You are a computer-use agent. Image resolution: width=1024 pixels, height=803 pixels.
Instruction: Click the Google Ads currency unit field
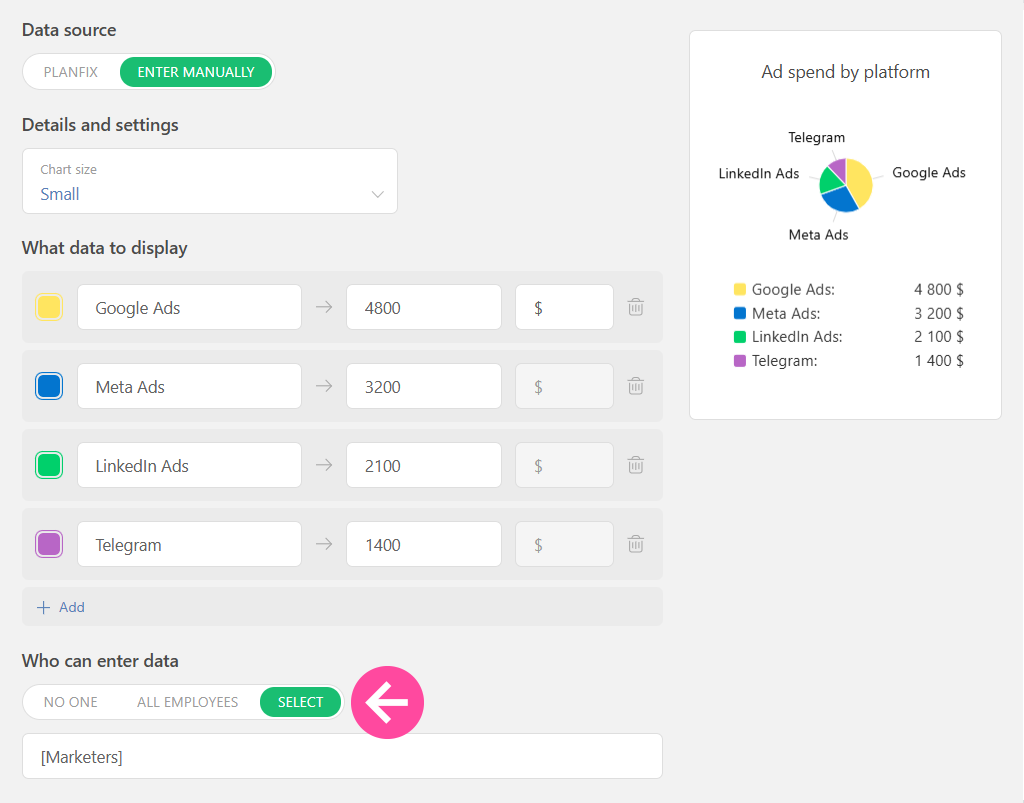click(564, 307)
